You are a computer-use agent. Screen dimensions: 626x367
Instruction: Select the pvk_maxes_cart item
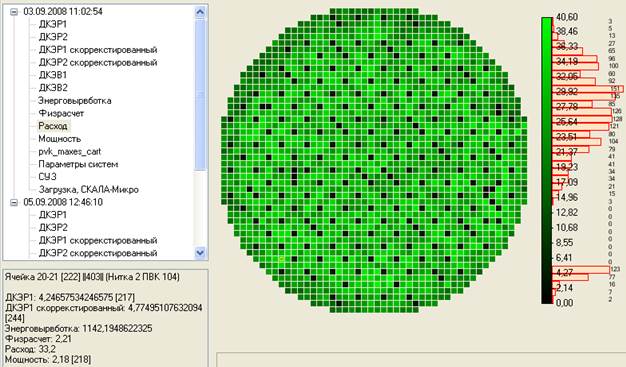click(x=69, y=152)
